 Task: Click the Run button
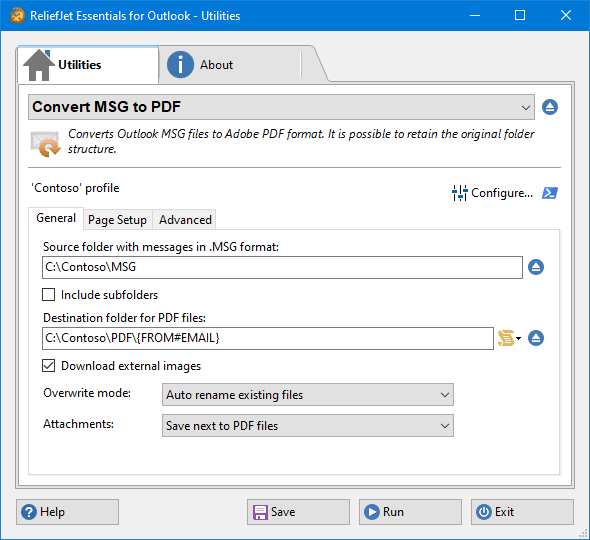pyautogui.click(x=410, y=512)
